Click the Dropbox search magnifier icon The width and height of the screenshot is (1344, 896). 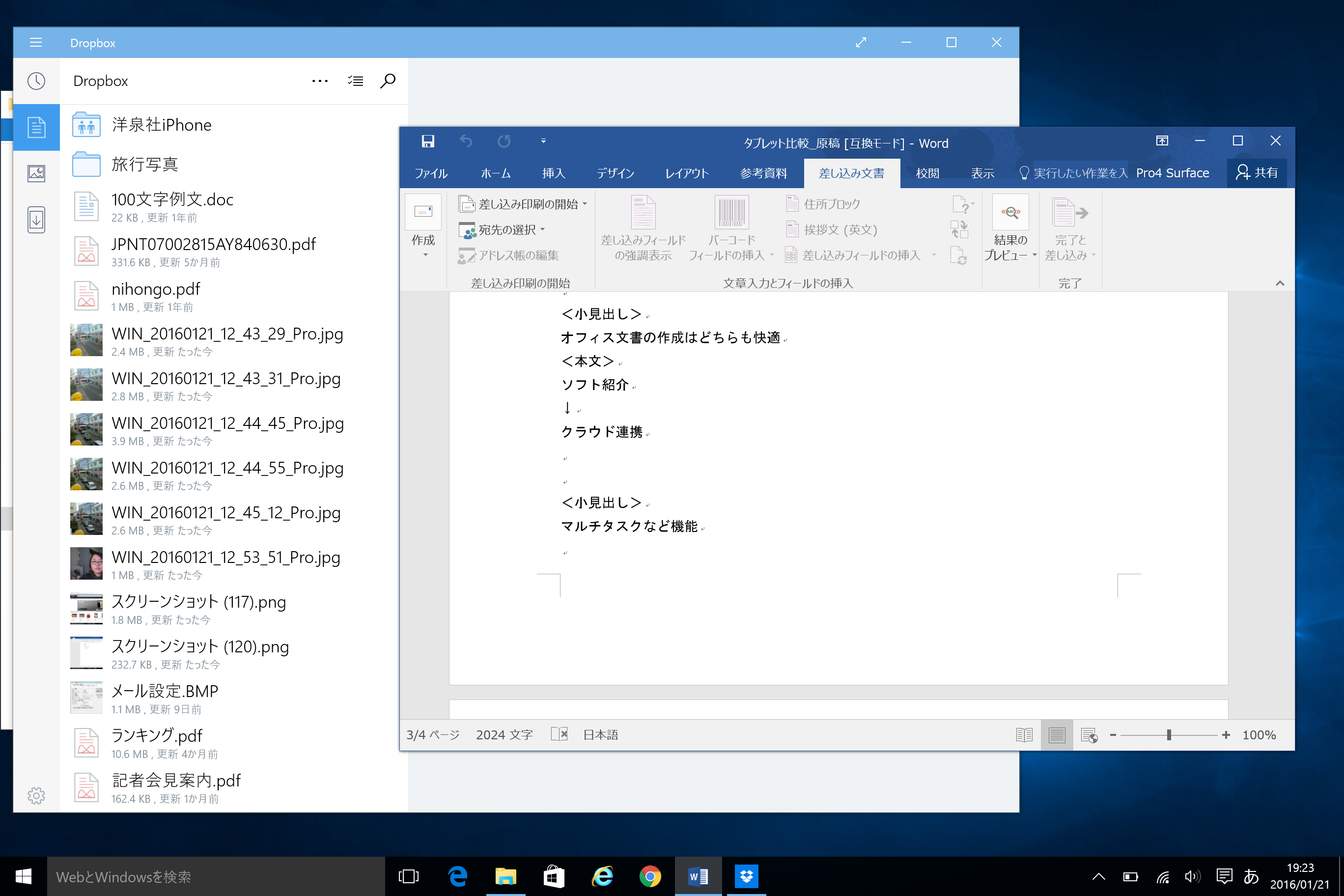click(388, 81)
